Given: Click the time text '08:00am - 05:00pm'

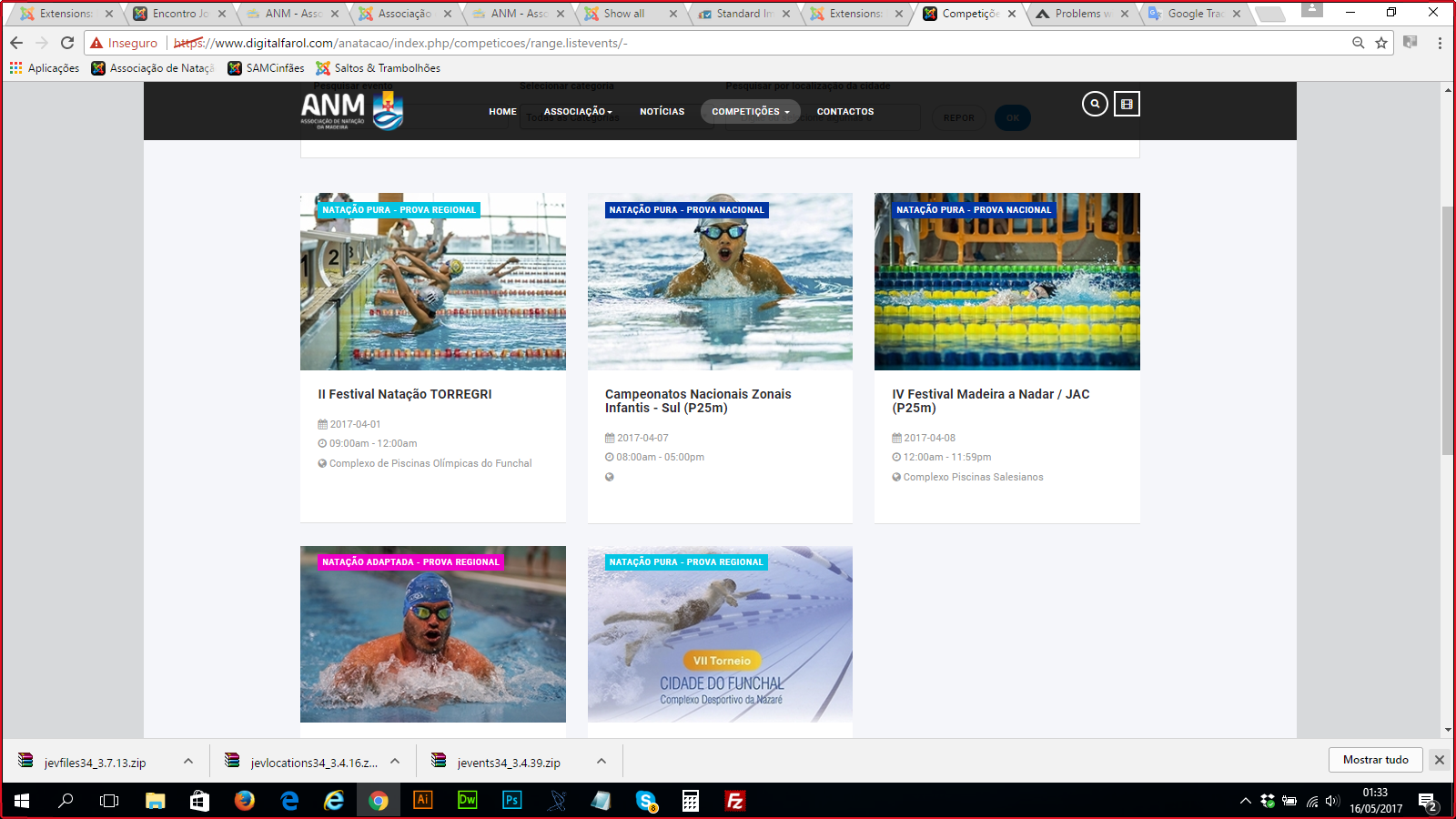Looking at the screenshot, I should 660,457.
